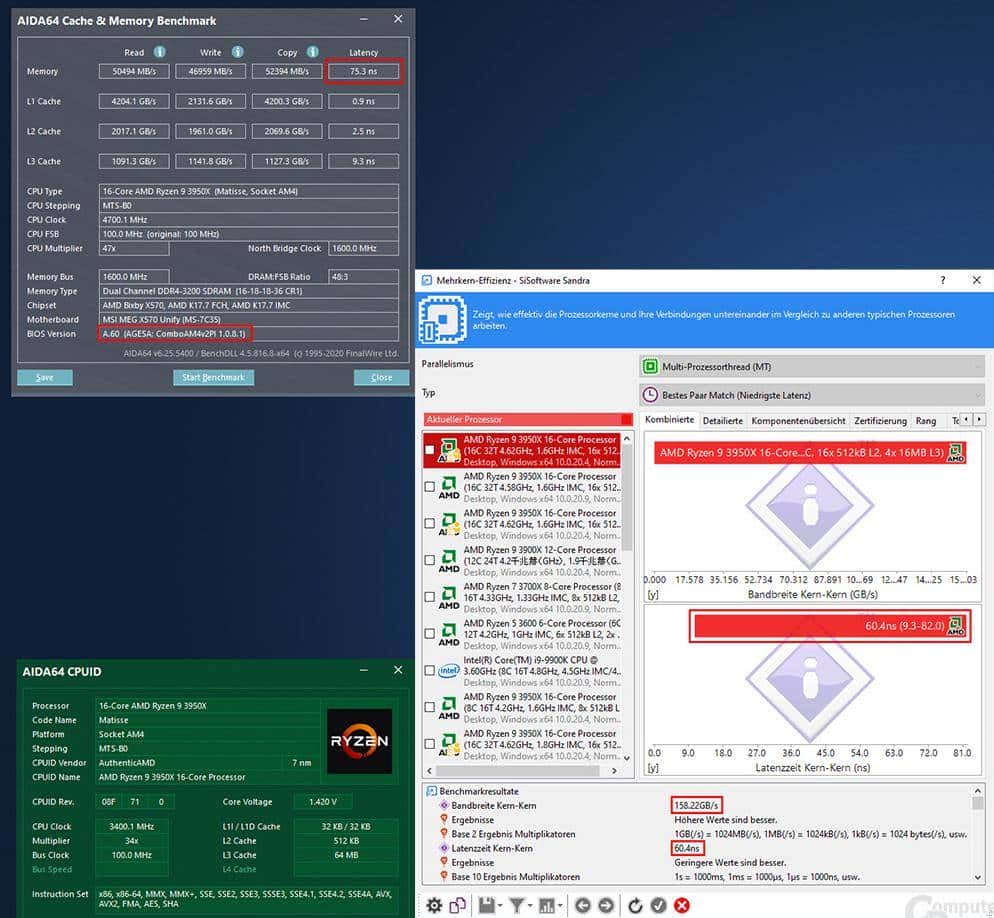The height and width of the screenshot is (918, 994).
Task: Click the Core Voltage 1.420 V value in CPUID
Action: point(323,802)
